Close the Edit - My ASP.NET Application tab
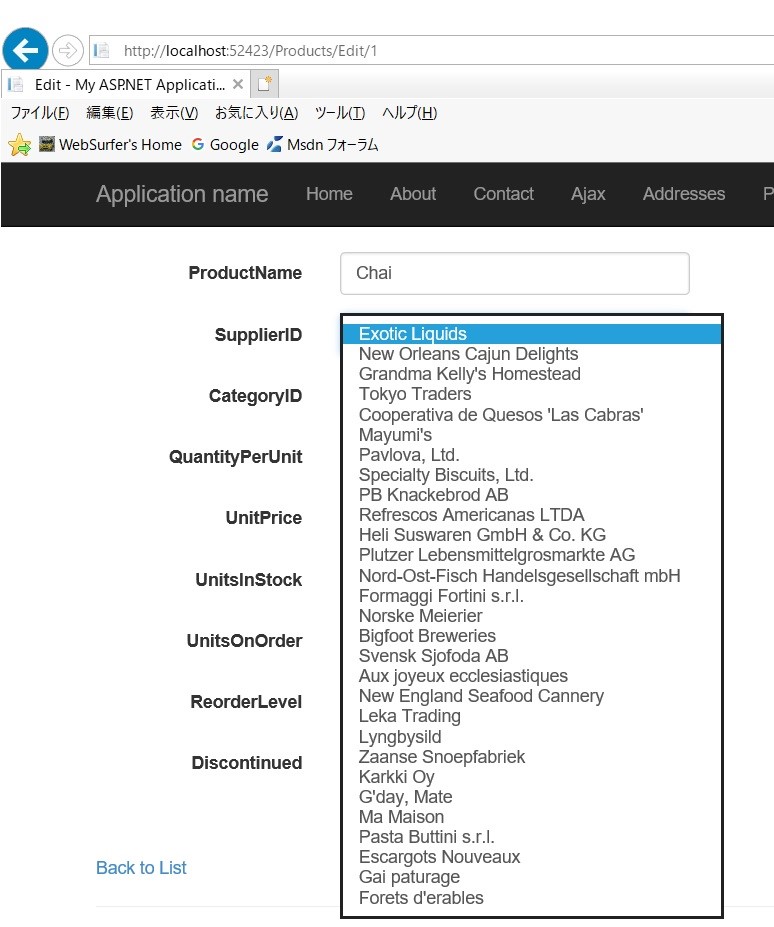 coord(238,84)
